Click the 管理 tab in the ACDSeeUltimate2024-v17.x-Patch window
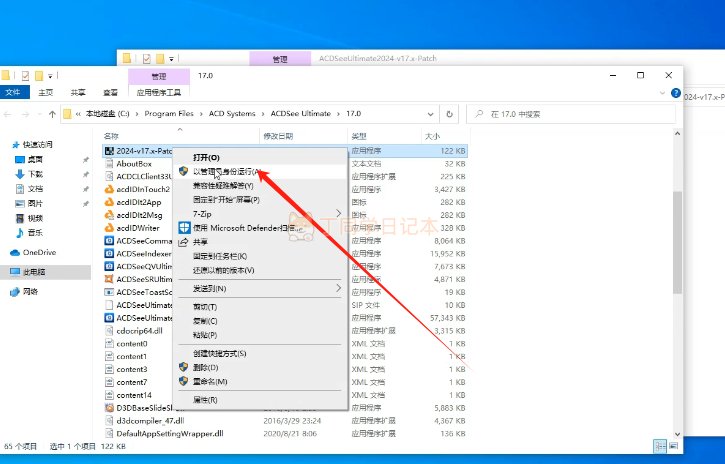The width and height of the screenshot is (725, 464). [280, 59]
